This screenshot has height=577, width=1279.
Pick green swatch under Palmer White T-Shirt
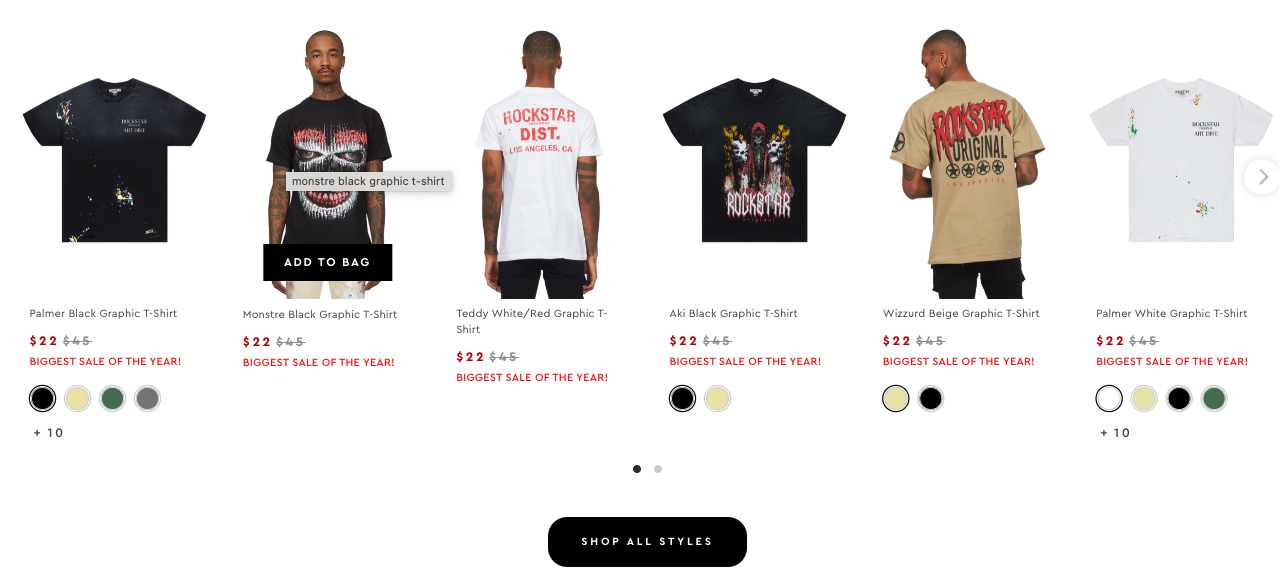1214,399
